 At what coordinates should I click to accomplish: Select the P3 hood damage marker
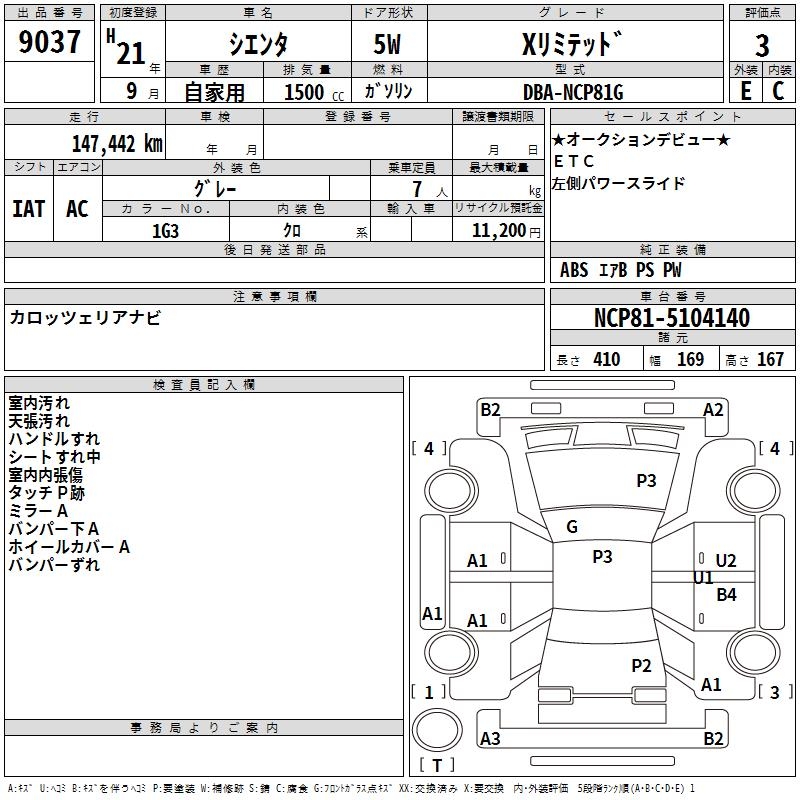(646, 481)
